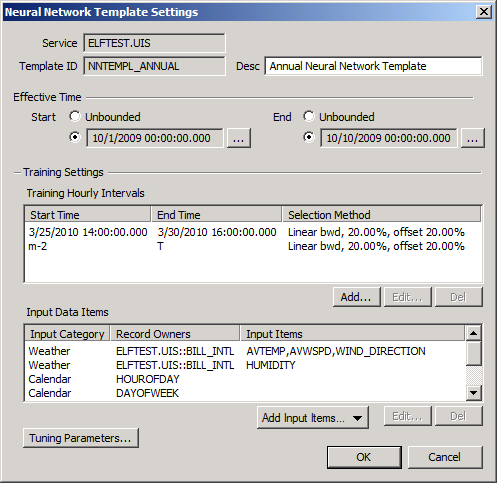The height and width of the screenshot is (483, 497).
Task: Sort by the End Time column header
Action: point(216,215)
